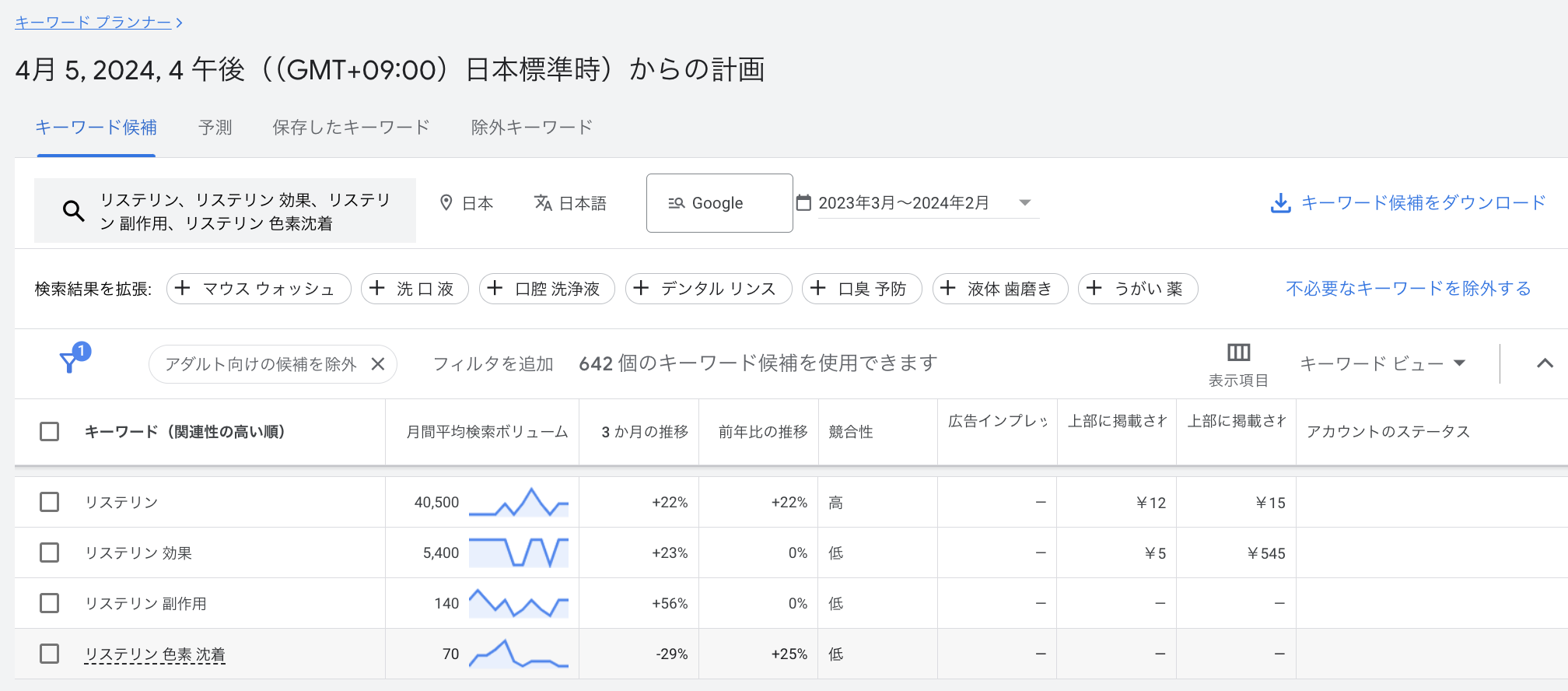The width and height of the screenshot is (1568, 691).
Task: Click アカウントのステータス column header
Action: pyautogui.click(x=1388, y=432)
